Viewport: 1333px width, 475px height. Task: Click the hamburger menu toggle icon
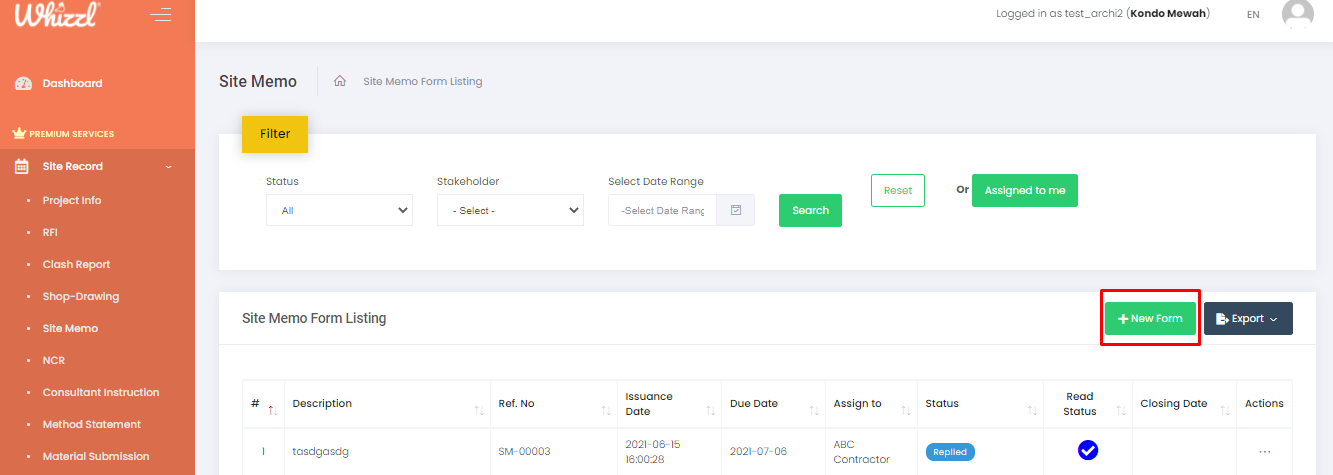click(160, 14)
